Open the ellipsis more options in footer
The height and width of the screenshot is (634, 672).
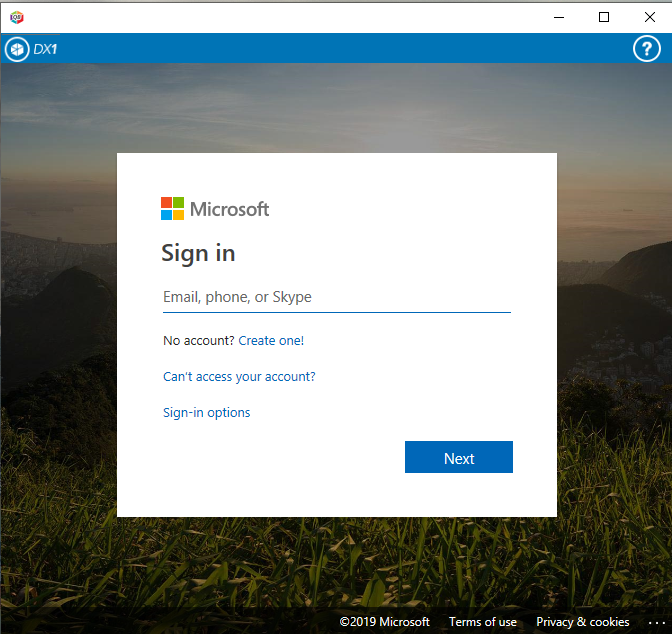[x=656, y=622]
